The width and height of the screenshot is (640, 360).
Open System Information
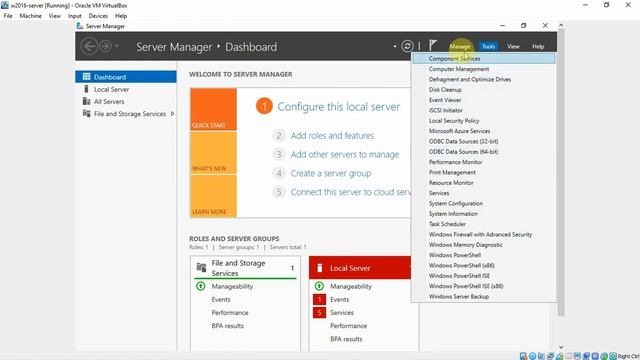click(x=484, y=214)
